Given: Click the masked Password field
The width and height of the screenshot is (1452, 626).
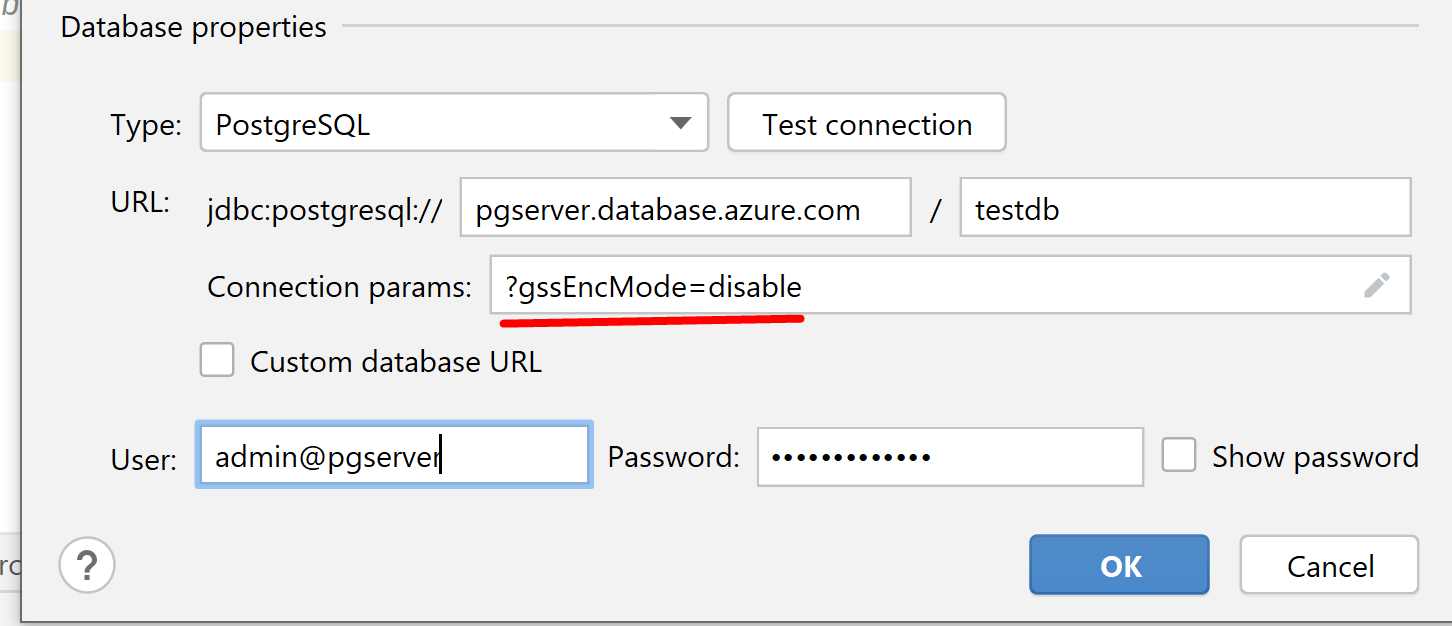Looking at the screenshot, I should point(950,457).
